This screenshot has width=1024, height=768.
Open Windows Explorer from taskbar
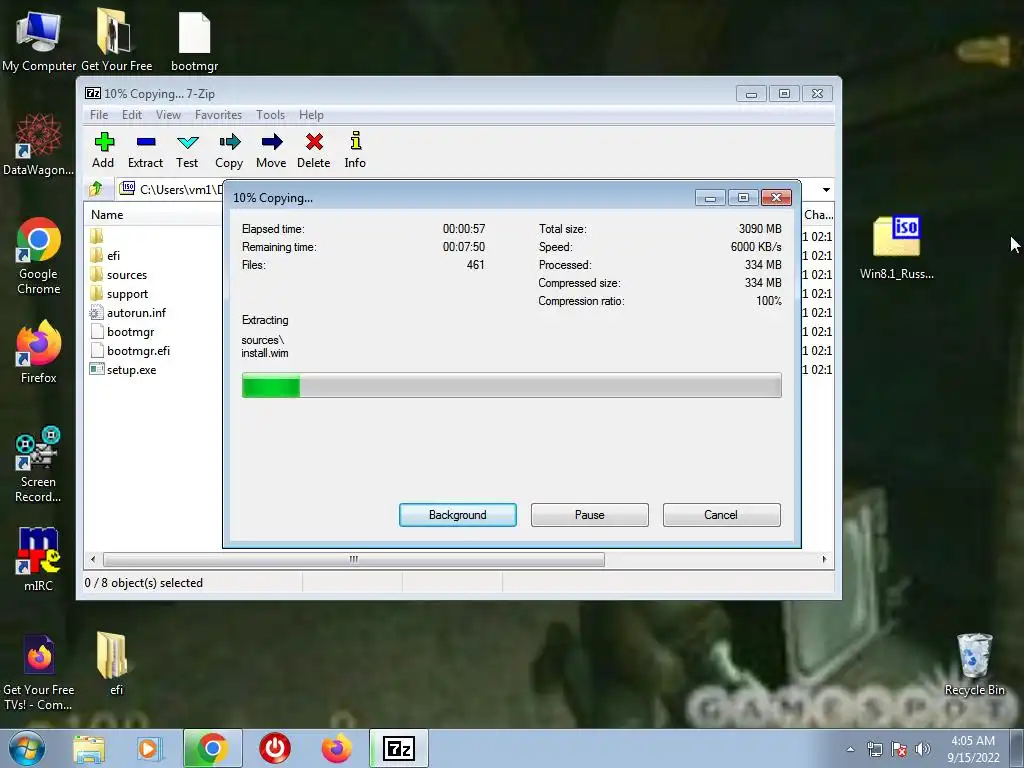point(89,749)
